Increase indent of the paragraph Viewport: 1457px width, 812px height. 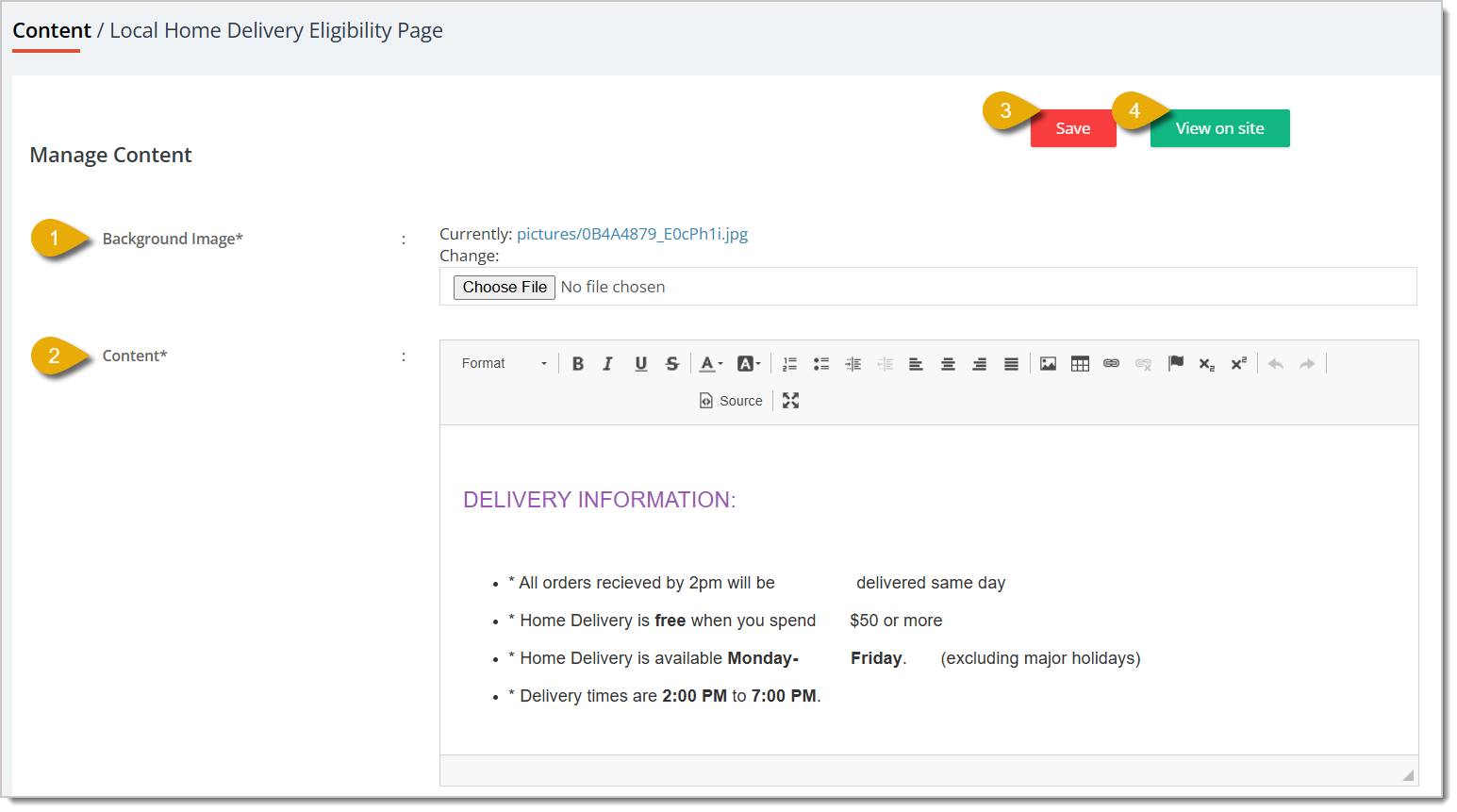853,363
